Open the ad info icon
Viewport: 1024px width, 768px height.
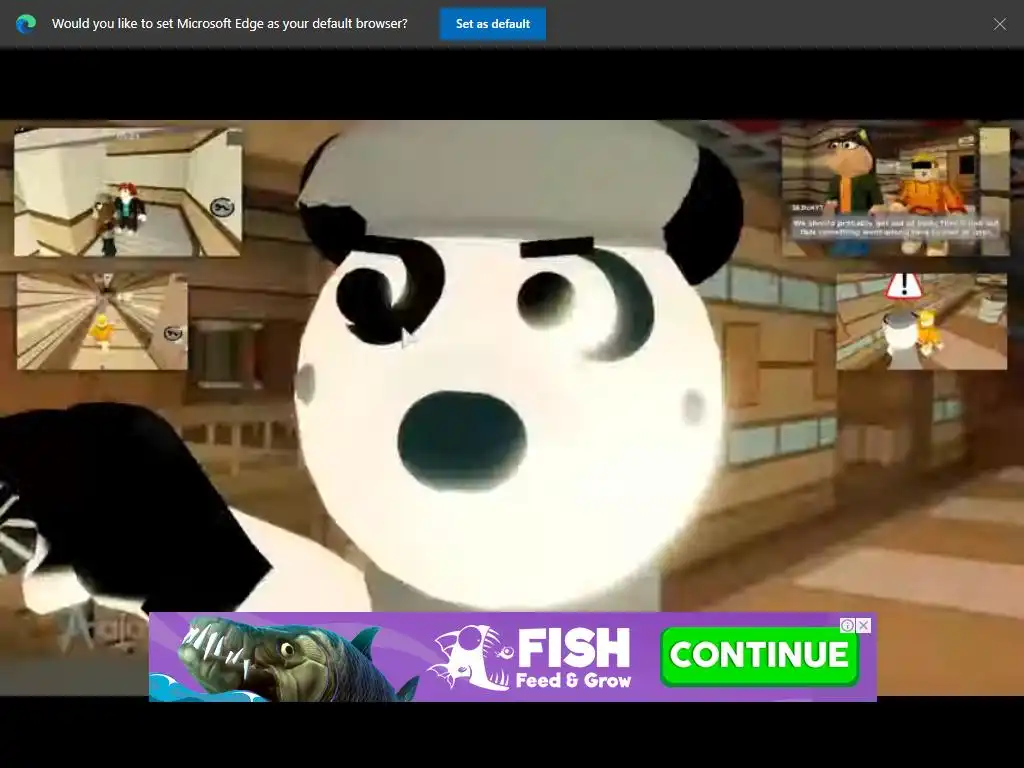(848, 626)
